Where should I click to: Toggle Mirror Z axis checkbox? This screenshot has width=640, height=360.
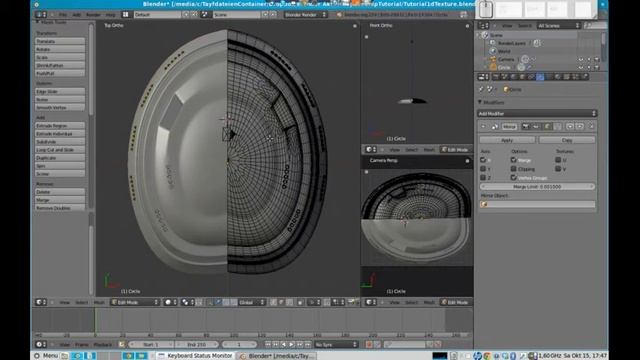coord(483,178)
